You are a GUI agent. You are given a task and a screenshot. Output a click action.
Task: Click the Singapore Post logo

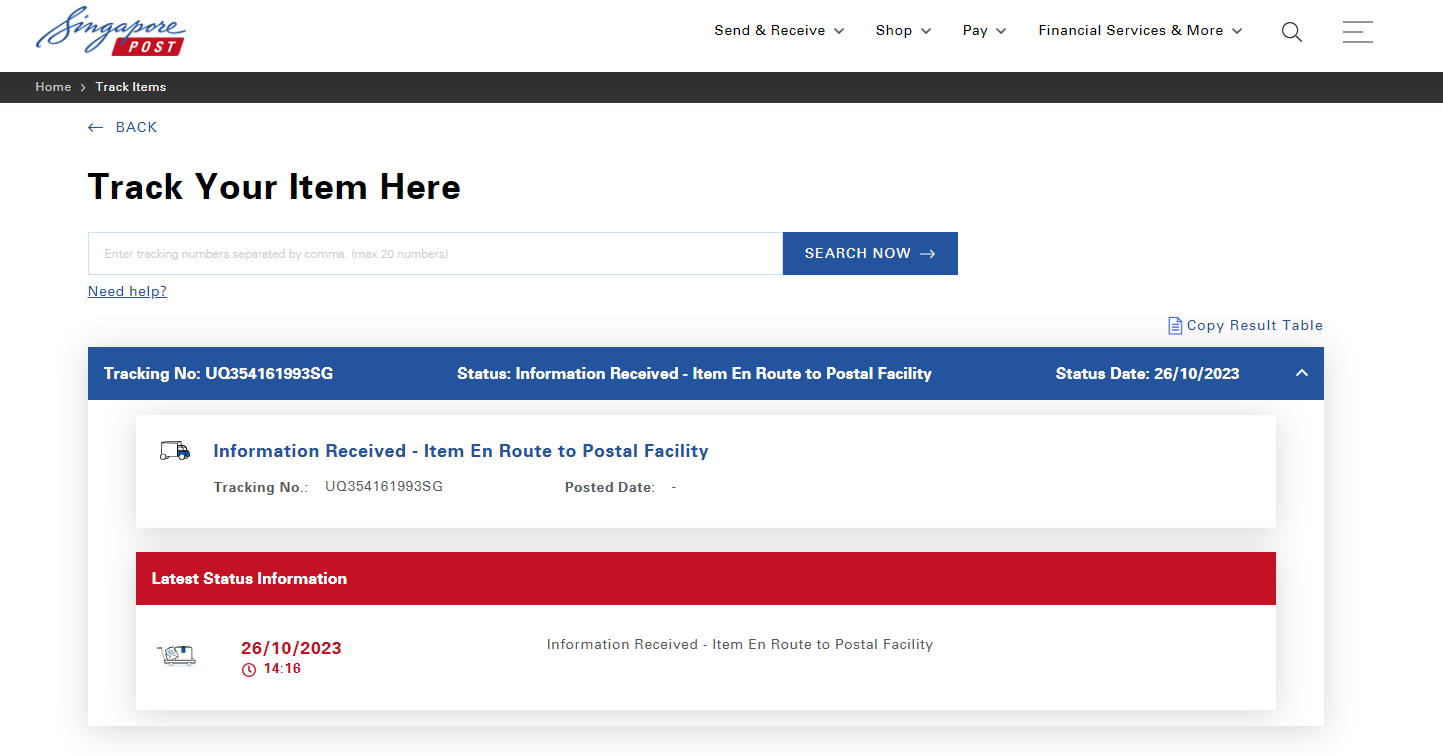click(x=111, y=31)
